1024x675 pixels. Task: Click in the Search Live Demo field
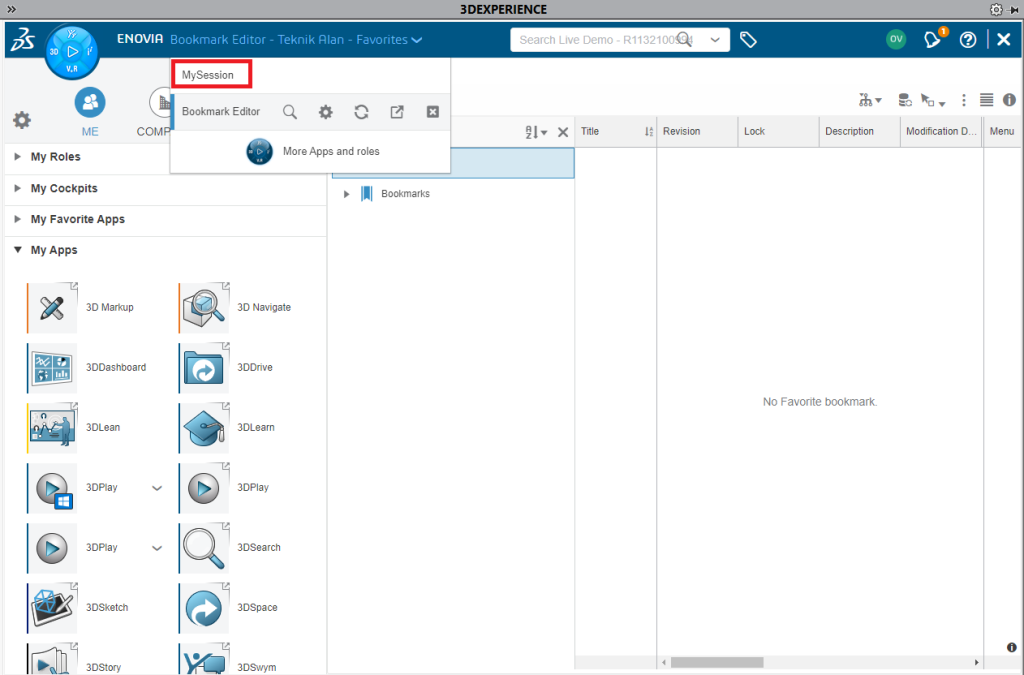point(600,40)
